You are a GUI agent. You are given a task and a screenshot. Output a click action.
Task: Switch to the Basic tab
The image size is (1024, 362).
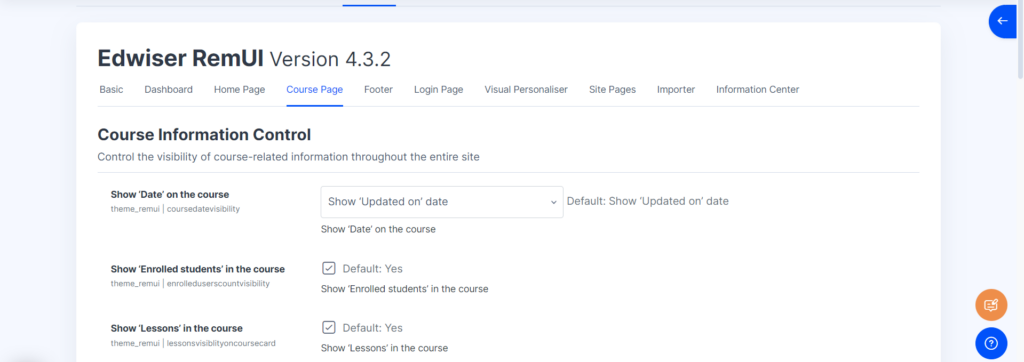point(111,90)
